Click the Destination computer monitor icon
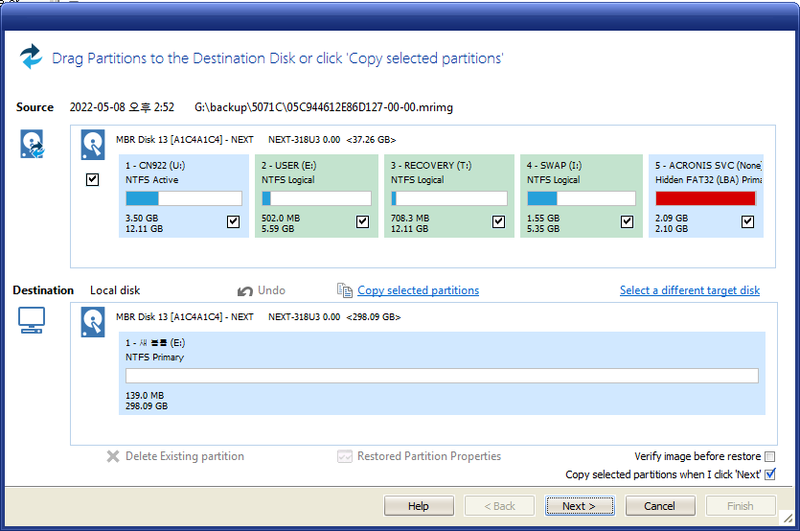This screenshot has height=531, width=800. [32, 320]
